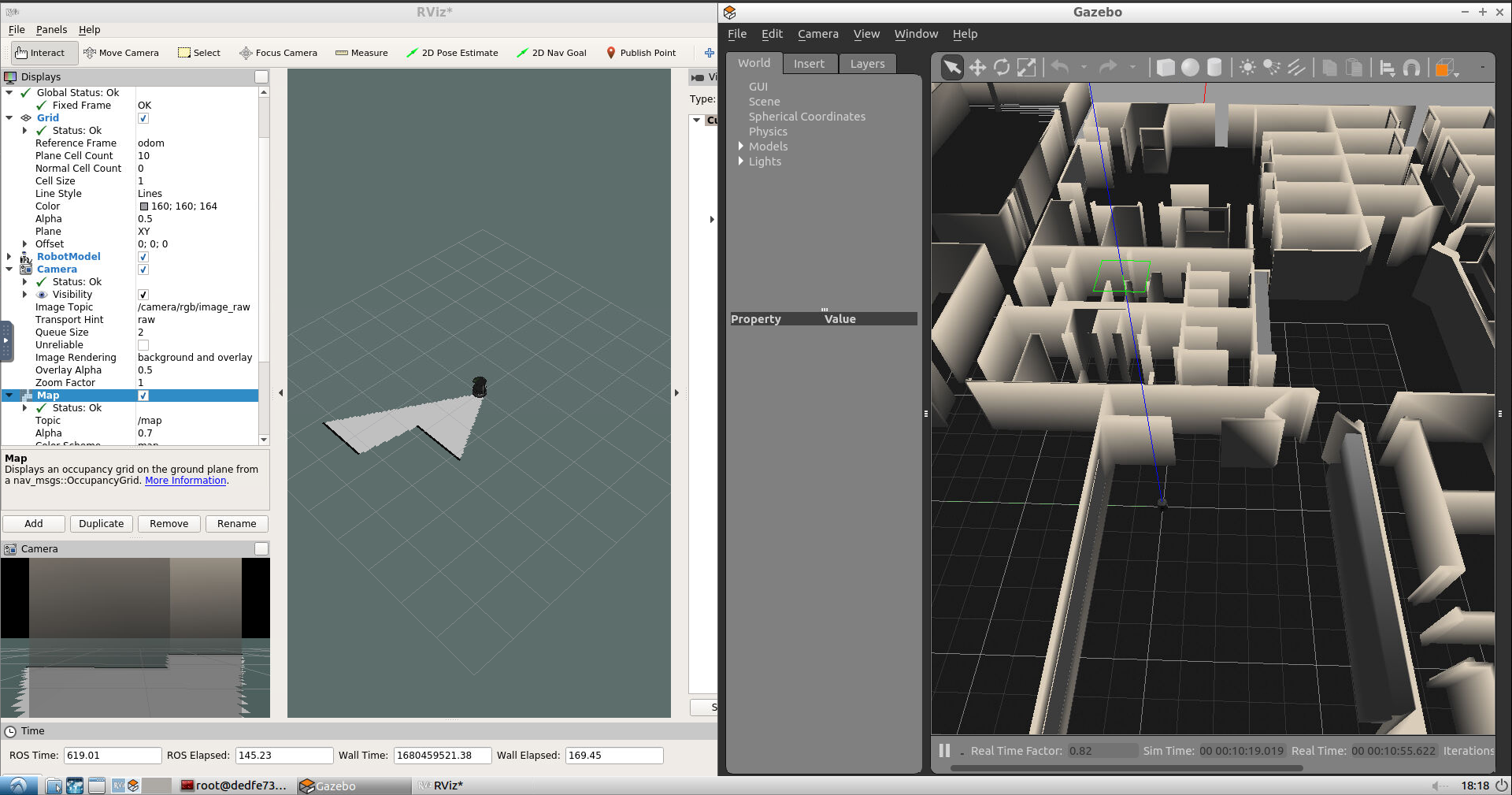Image resolution: width=1512 pixels, height=795 pixels.
Task: Open the RViz Panels menu
Action: [x=51, y=30]
